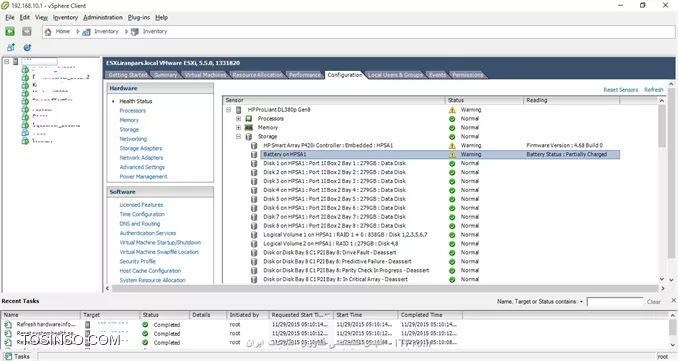This screenshot has height=361, width=678.
Task: Close the Recent Tasks panel
Action: tap(673, 300)
